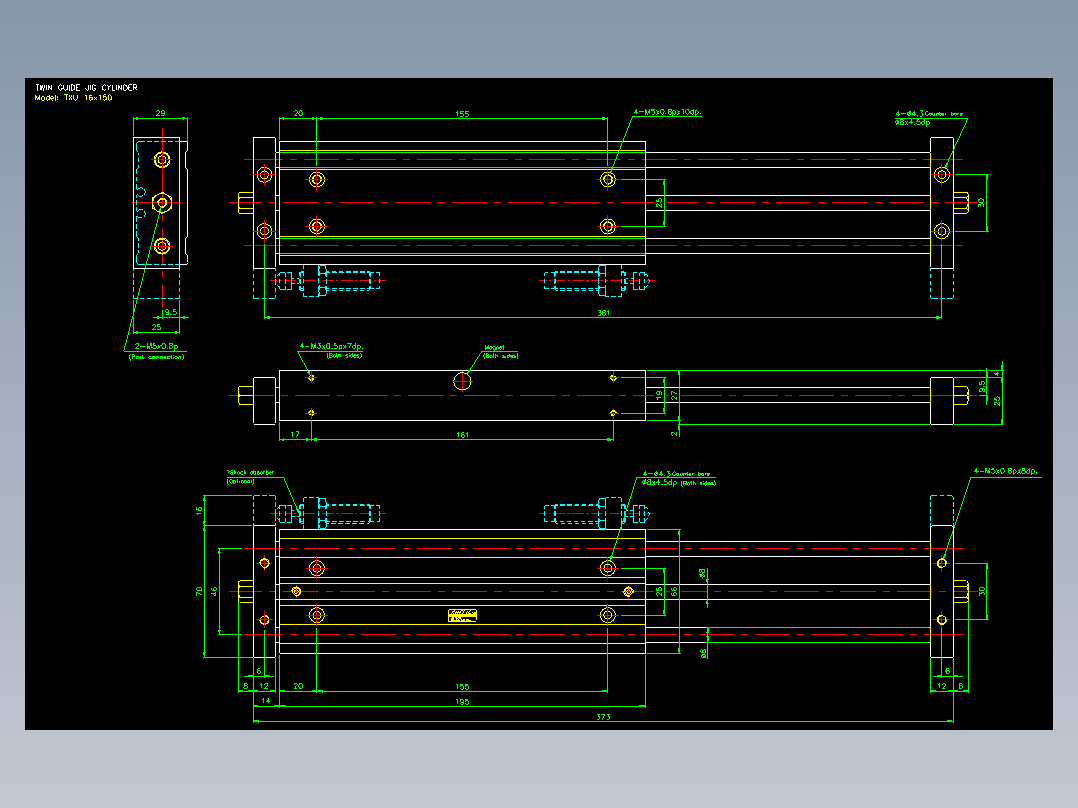
Task: Select the '66' vertical dimension
Action: click(674, 591)
